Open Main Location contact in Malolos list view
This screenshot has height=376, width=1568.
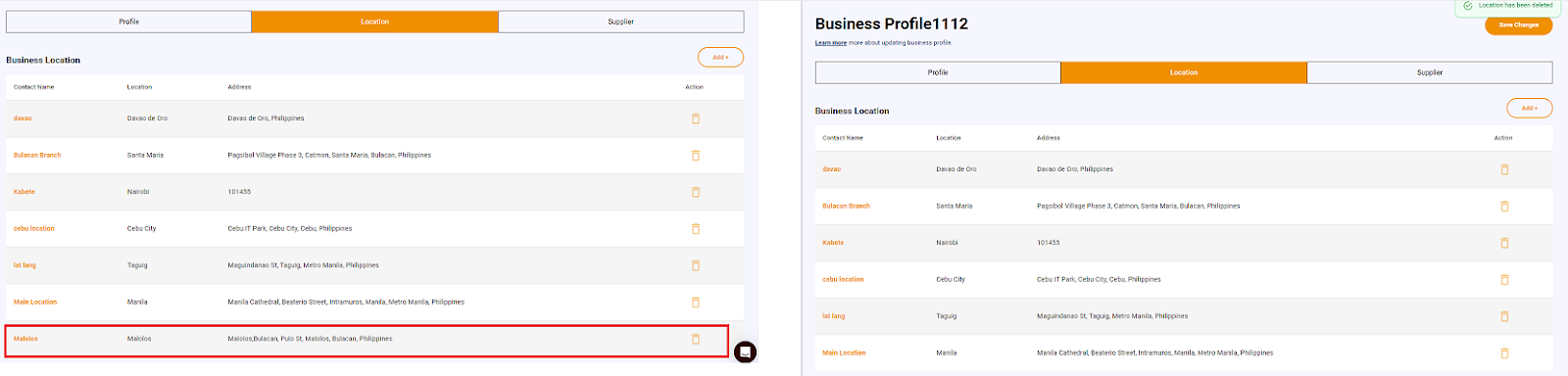[x=35, y=302]
